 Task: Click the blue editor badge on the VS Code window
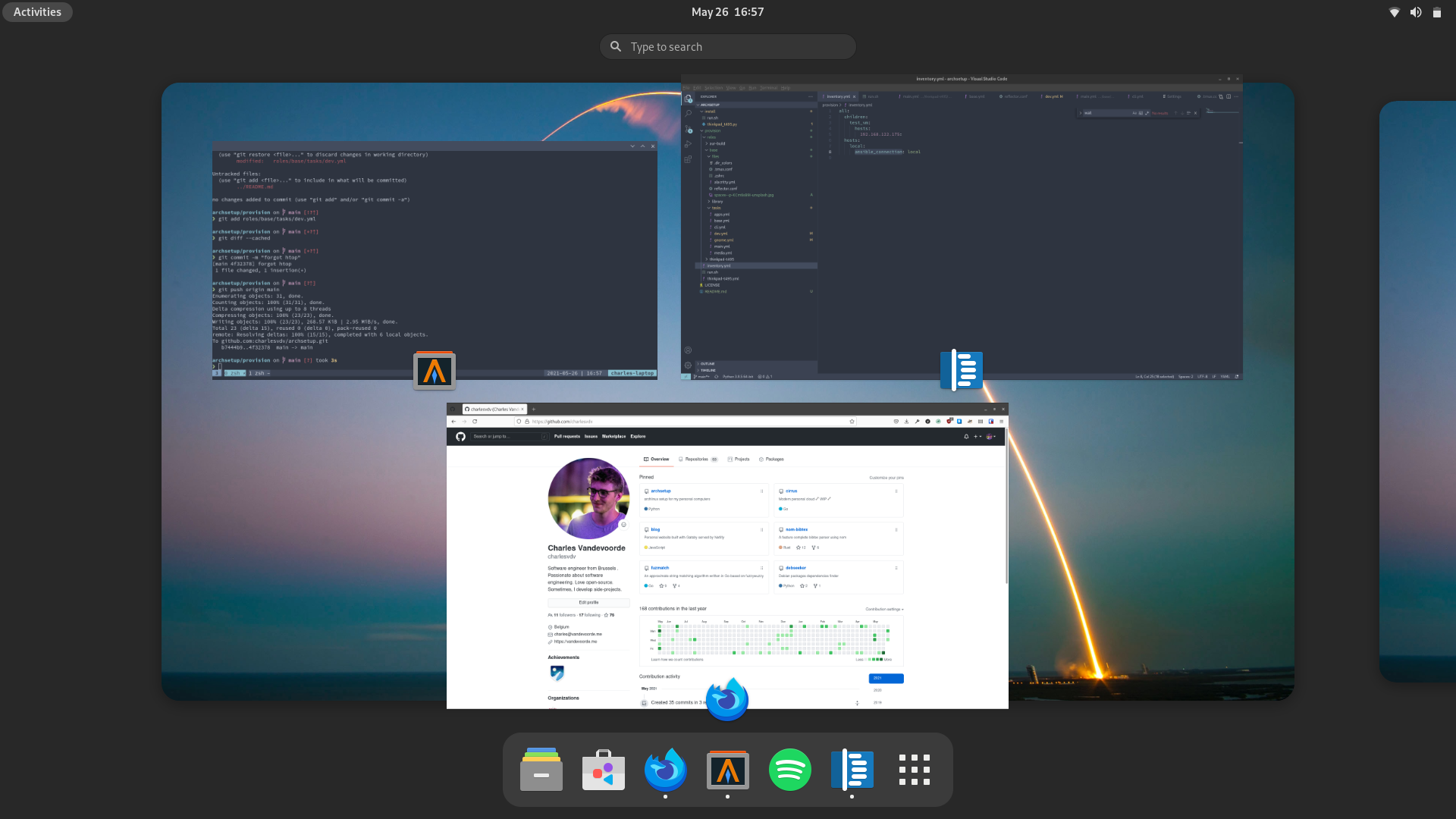[961, 370]
